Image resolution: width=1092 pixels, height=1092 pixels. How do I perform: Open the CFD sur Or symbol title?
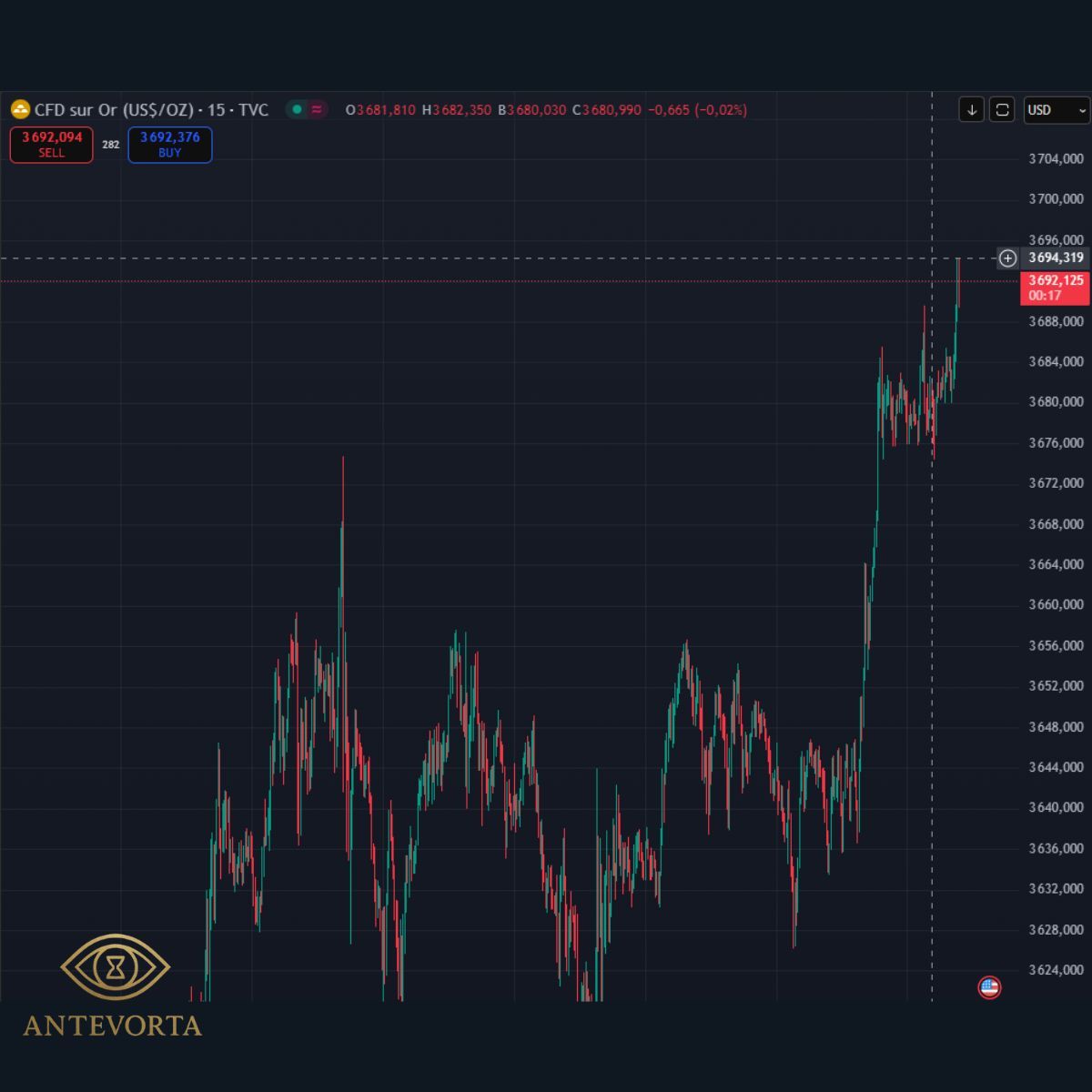coord(151,110)
